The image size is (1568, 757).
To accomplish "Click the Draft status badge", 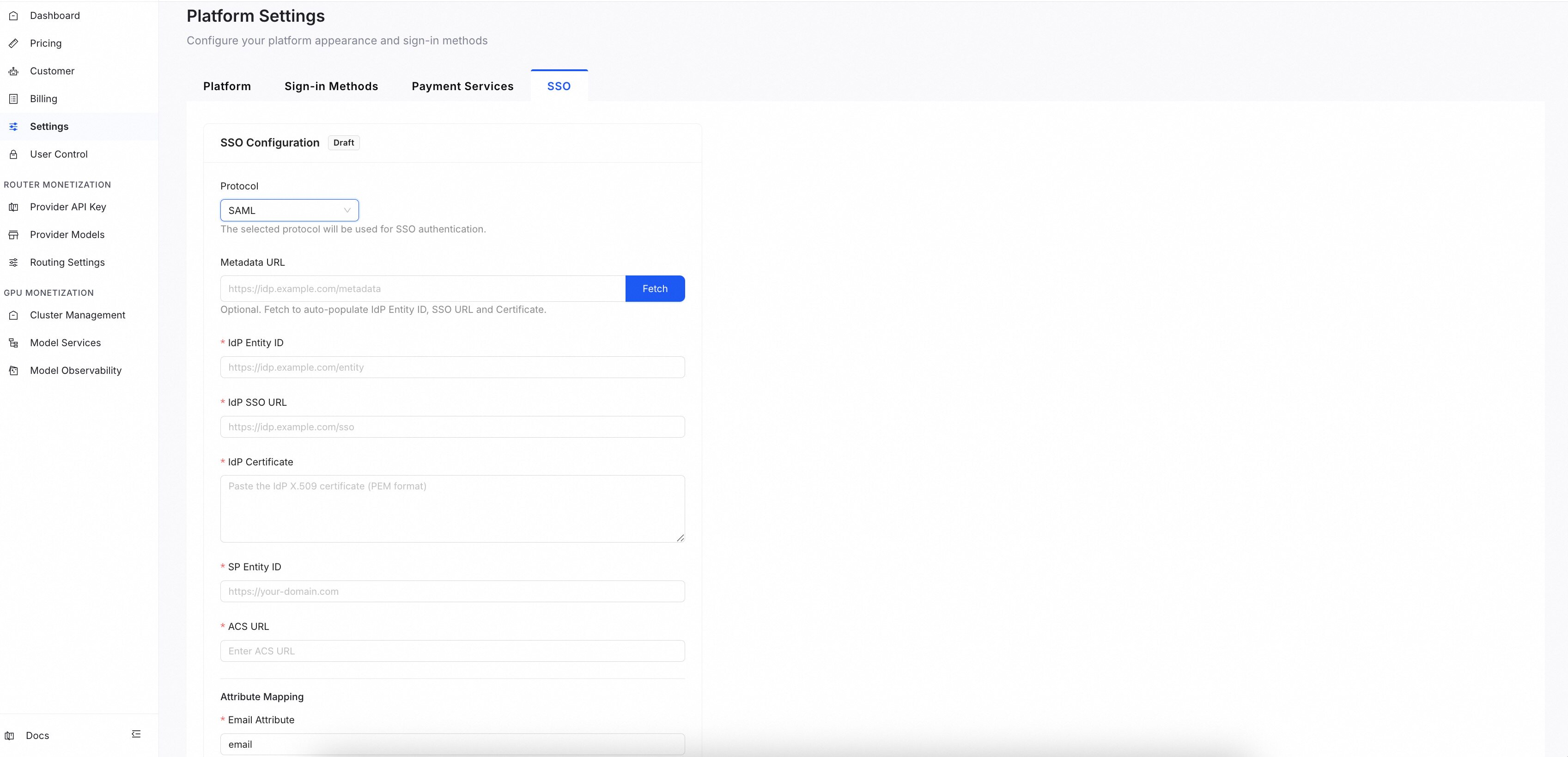I will point(344,142).
